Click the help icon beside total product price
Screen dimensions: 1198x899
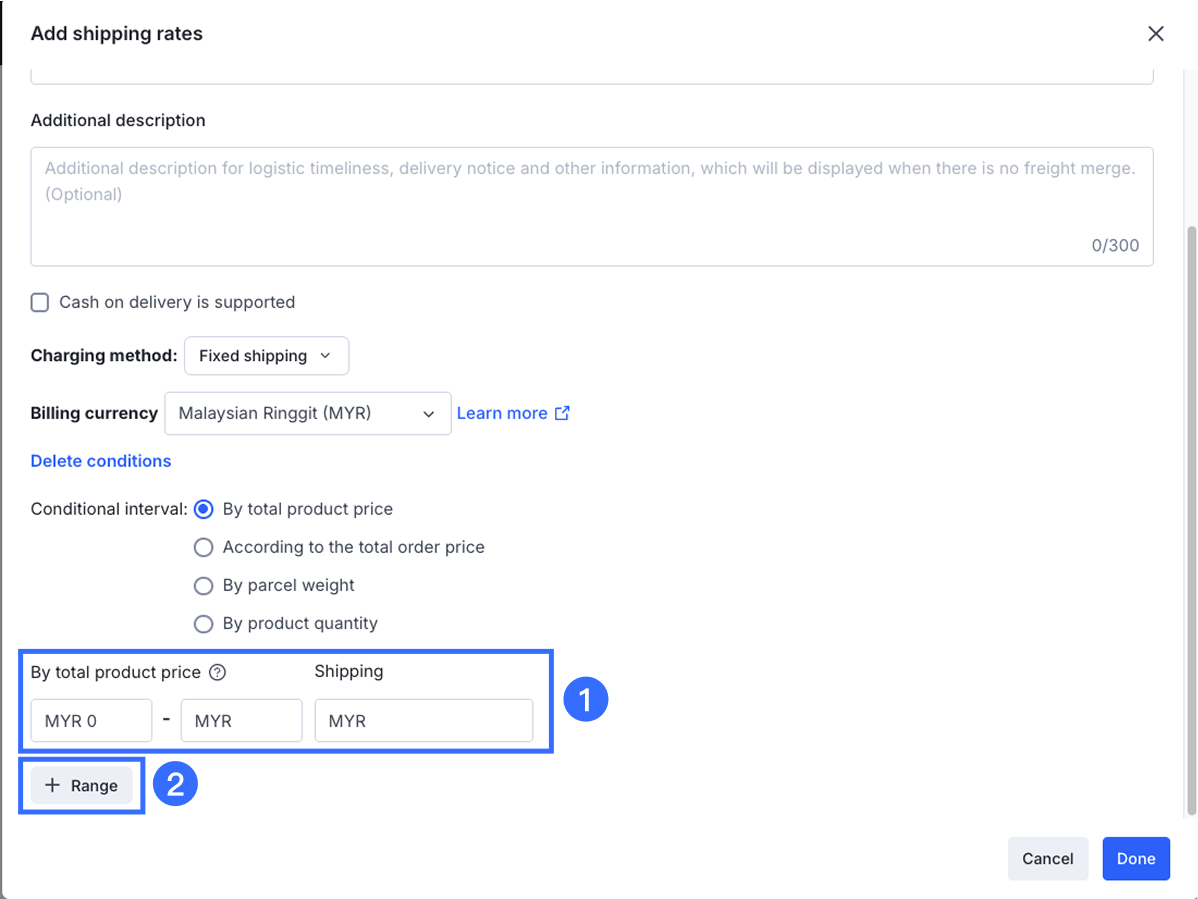pyautogui.click(x=217, y=673)
